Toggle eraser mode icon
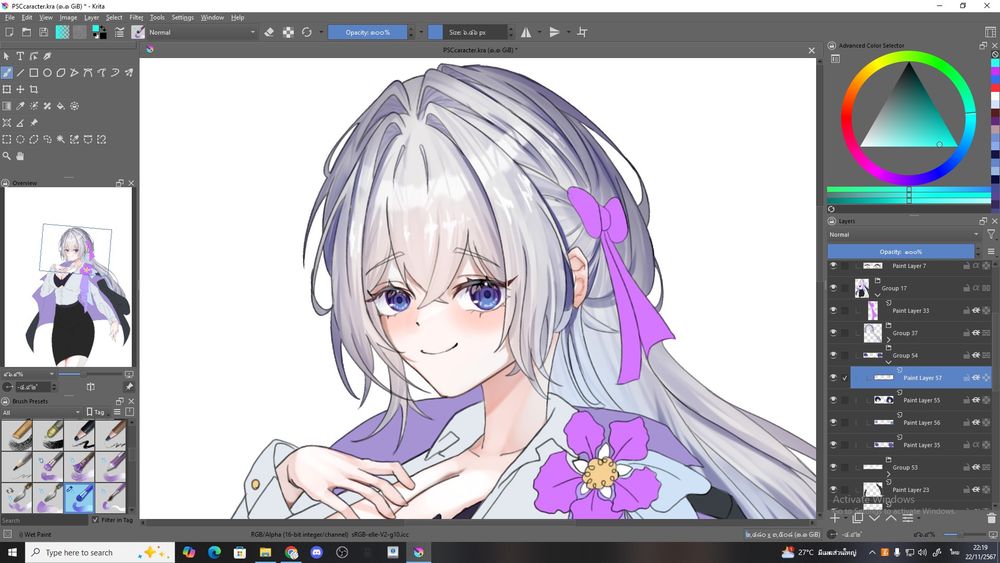1000x563 pixels. pos(269,32)
